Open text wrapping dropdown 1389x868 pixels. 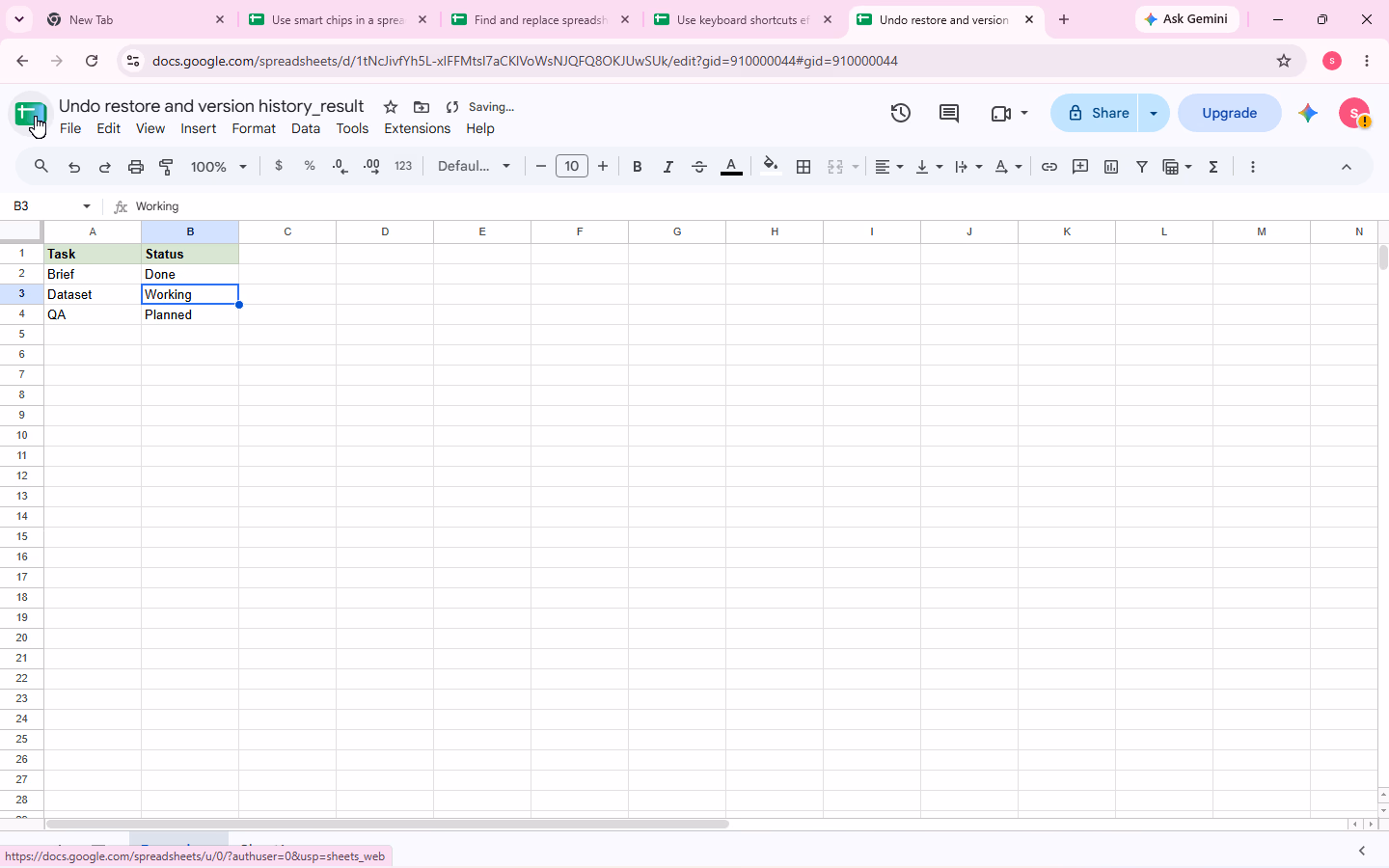click(968, 167)
